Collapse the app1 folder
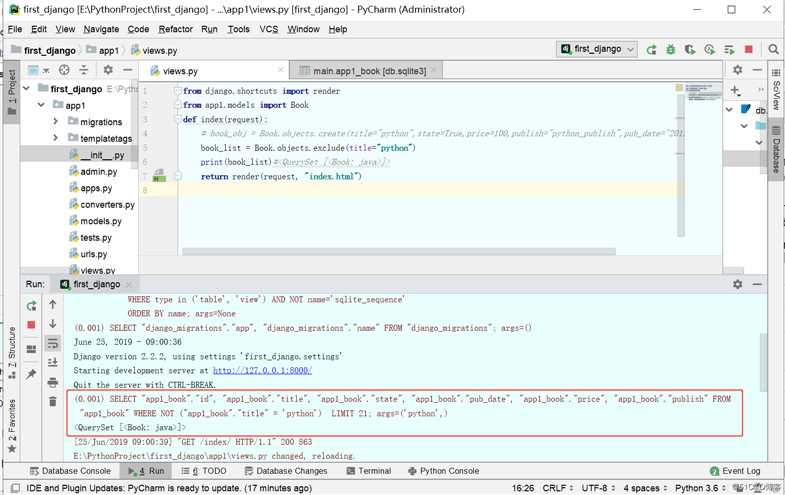Screen dimensions: 785x495 [41, 105]
